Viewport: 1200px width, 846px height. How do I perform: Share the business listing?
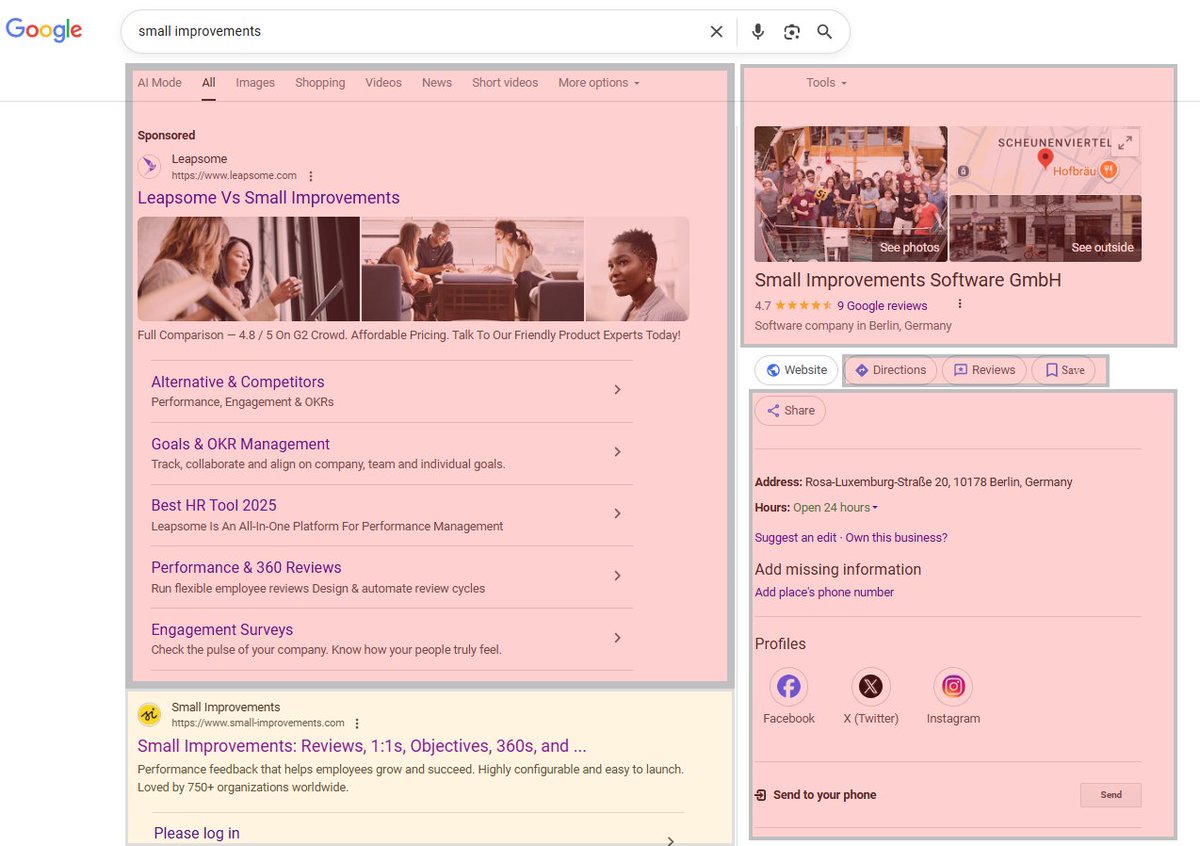[x=790, y=411]
